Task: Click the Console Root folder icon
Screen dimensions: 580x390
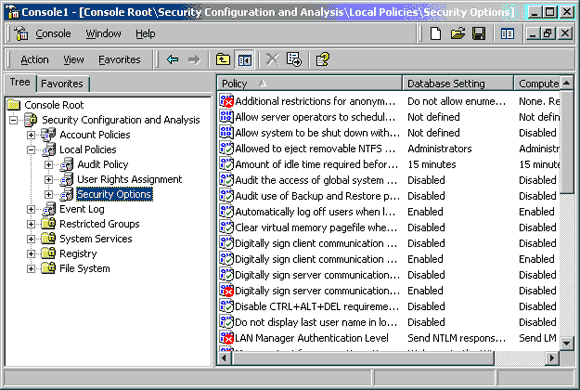Action: click(14, 105)
